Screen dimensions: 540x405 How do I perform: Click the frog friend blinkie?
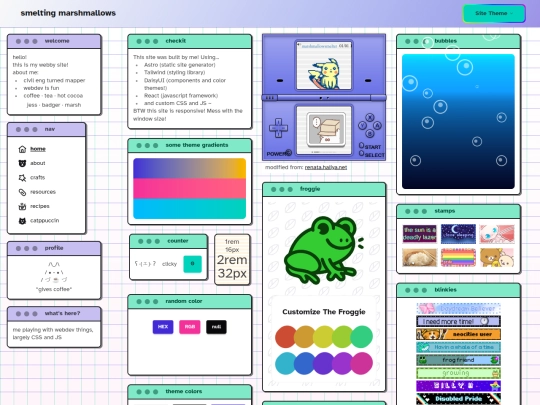pos(458,360)
